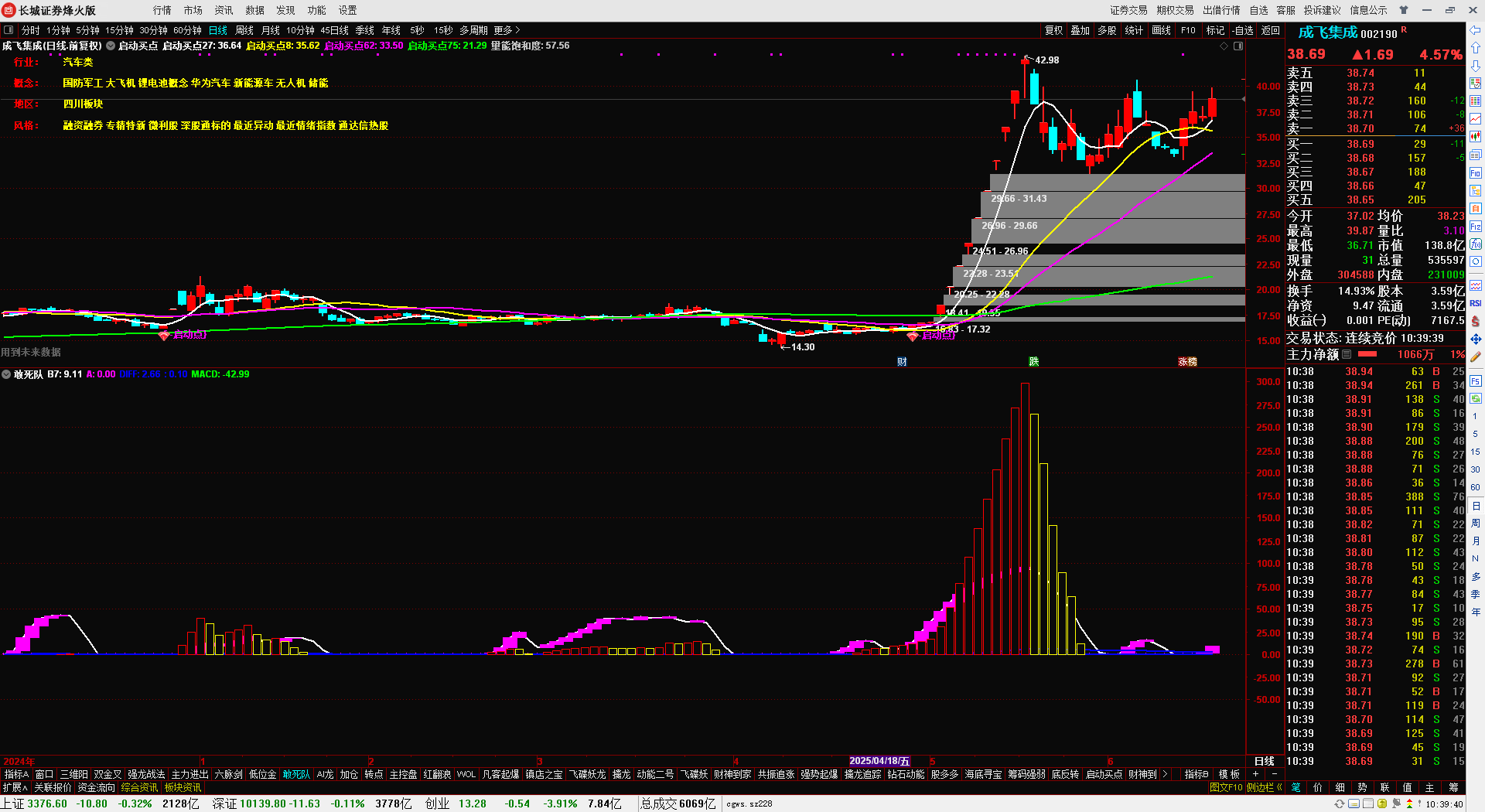Click the list icon beside 主力净额

(x=1347, y=354)
